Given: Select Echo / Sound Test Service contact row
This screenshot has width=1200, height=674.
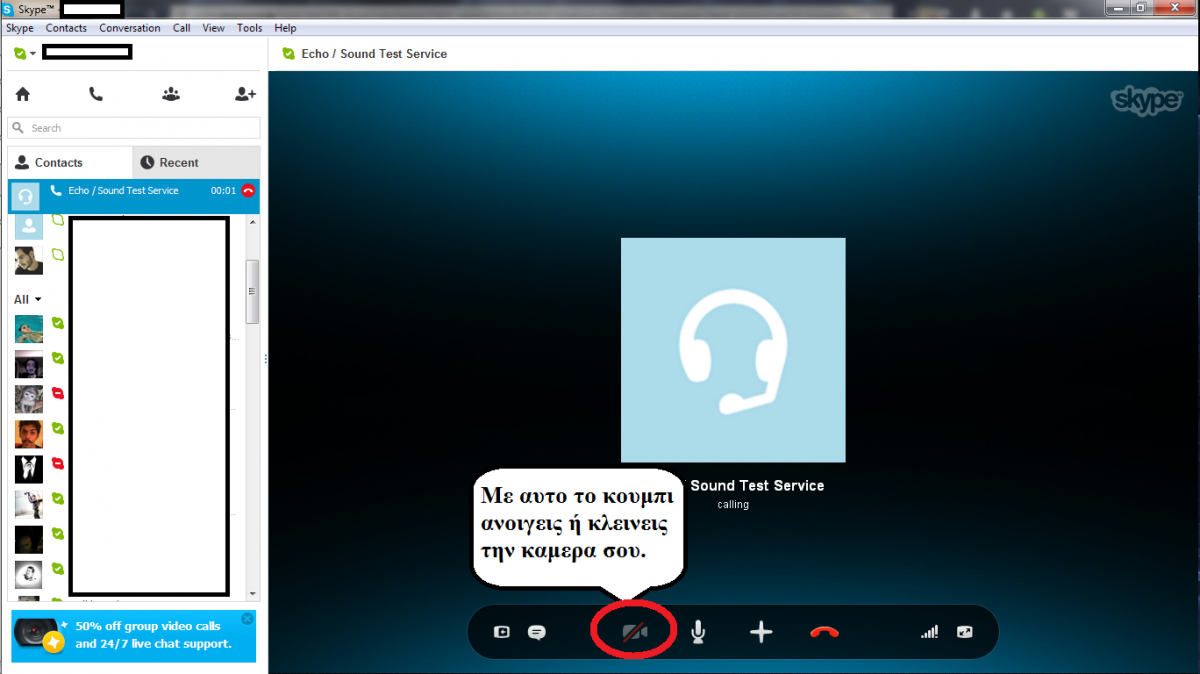Looking at the screenshot, I should pyautogui.click(x=134, y=196).
